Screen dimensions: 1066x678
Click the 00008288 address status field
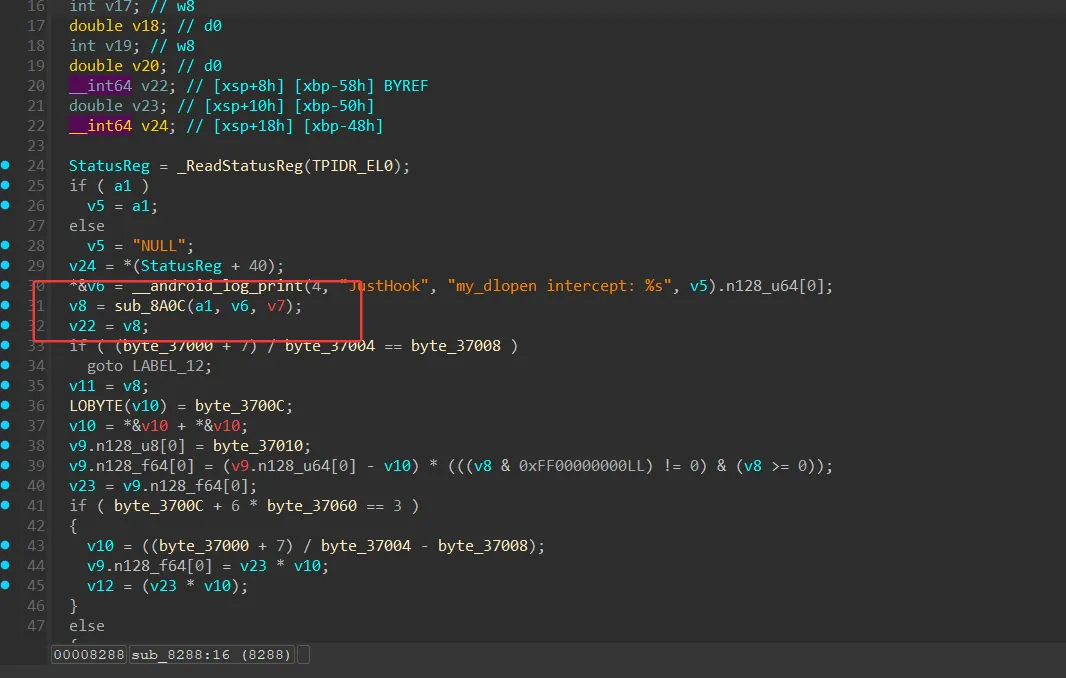(88, 654)
